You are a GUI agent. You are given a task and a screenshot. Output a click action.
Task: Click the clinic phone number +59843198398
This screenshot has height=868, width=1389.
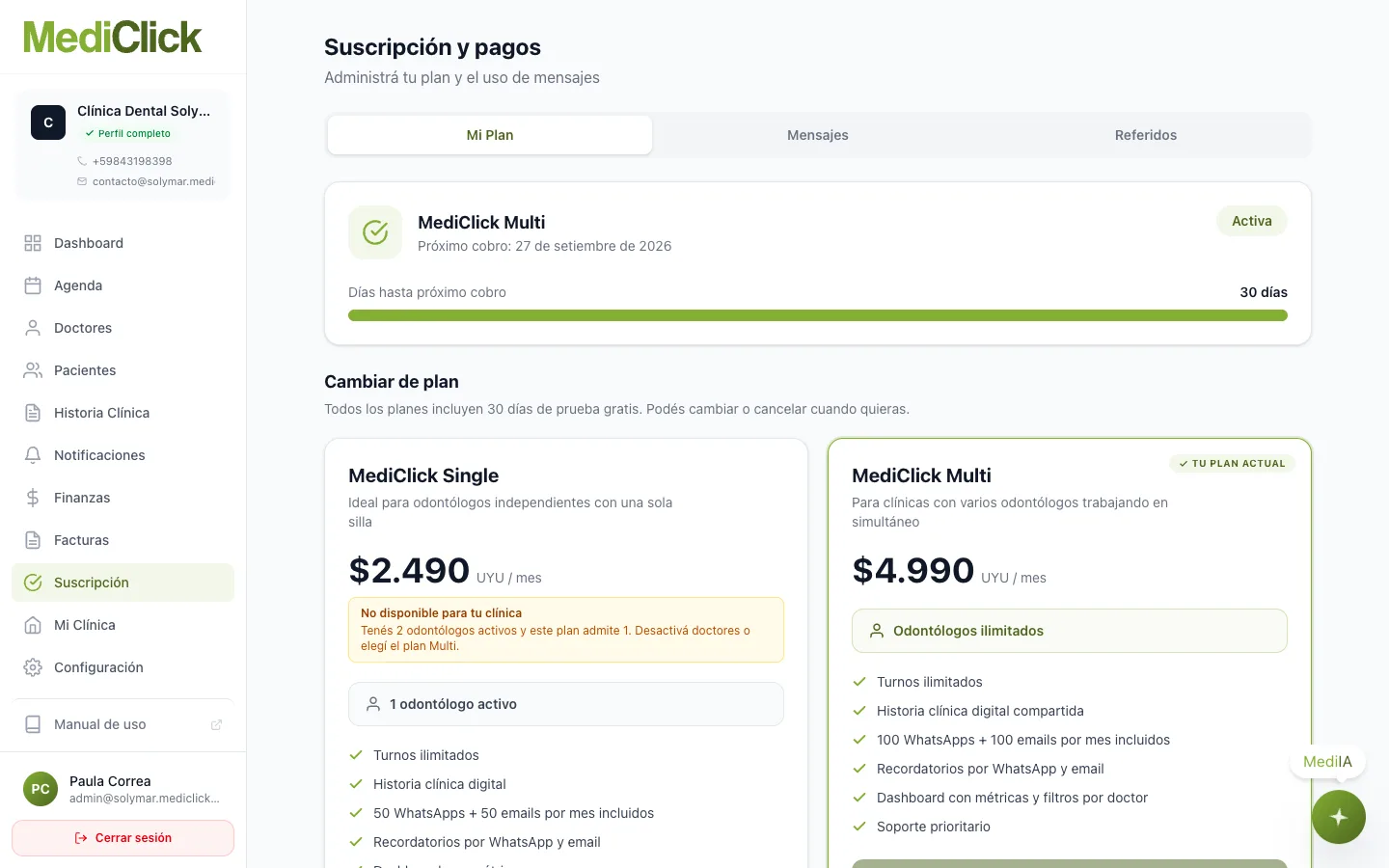click(x=132, y=161)
